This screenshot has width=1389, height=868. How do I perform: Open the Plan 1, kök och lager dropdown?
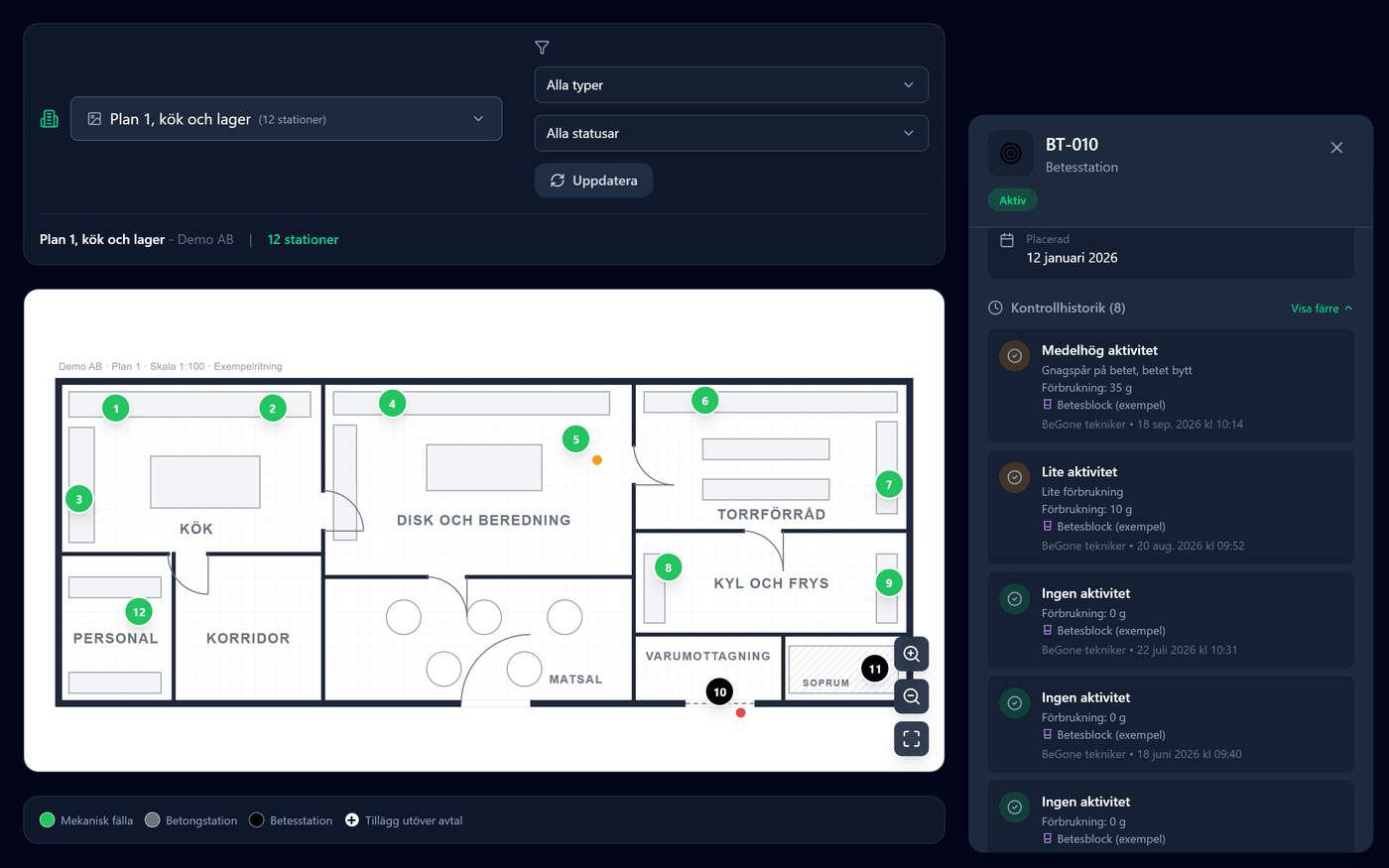[x=286, y=119]
